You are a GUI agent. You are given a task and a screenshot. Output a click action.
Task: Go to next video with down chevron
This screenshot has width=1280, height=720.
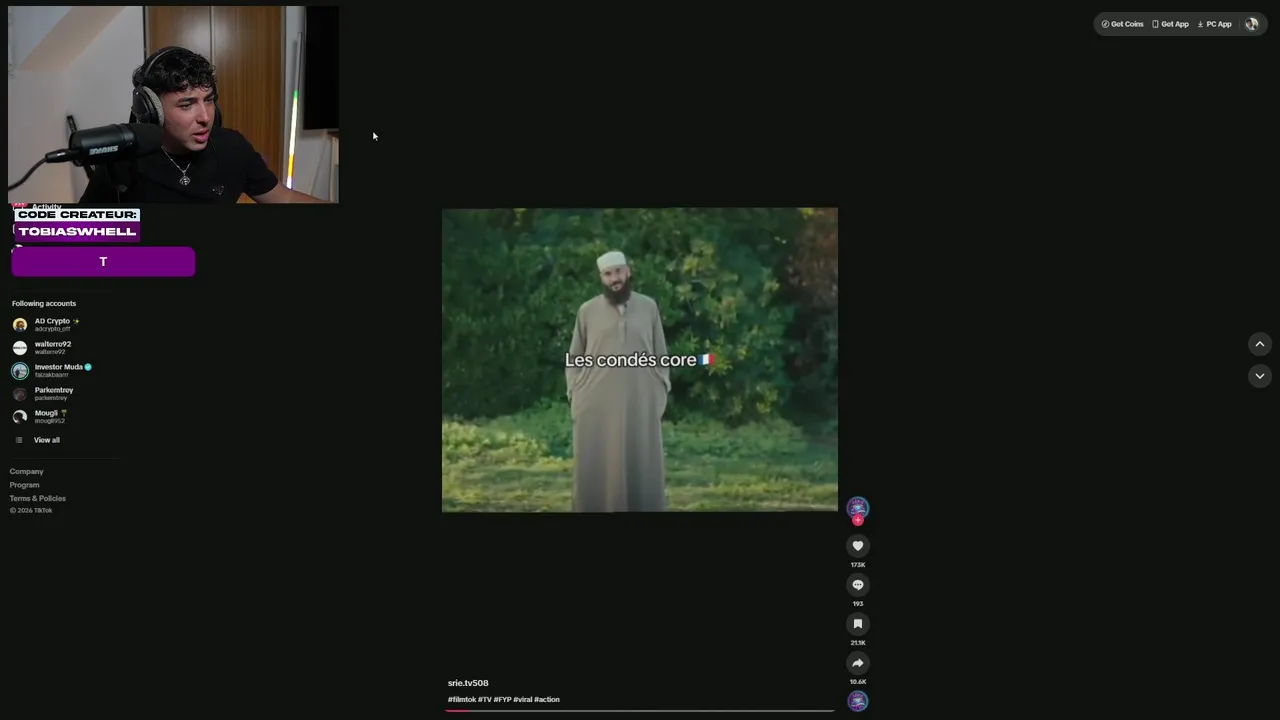tap(1259, 376)
